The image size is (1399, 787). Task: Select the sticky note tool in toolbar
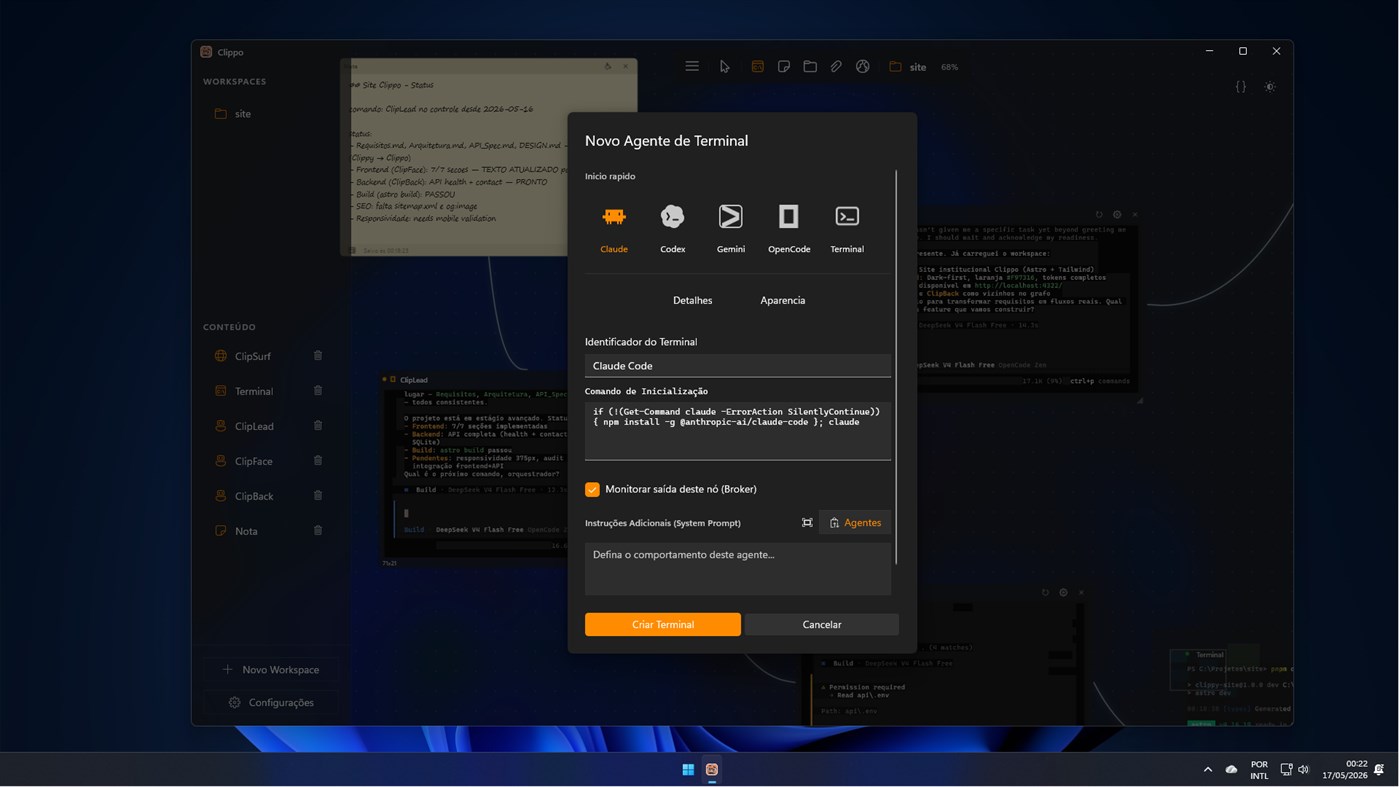click(x=784, y=67)
